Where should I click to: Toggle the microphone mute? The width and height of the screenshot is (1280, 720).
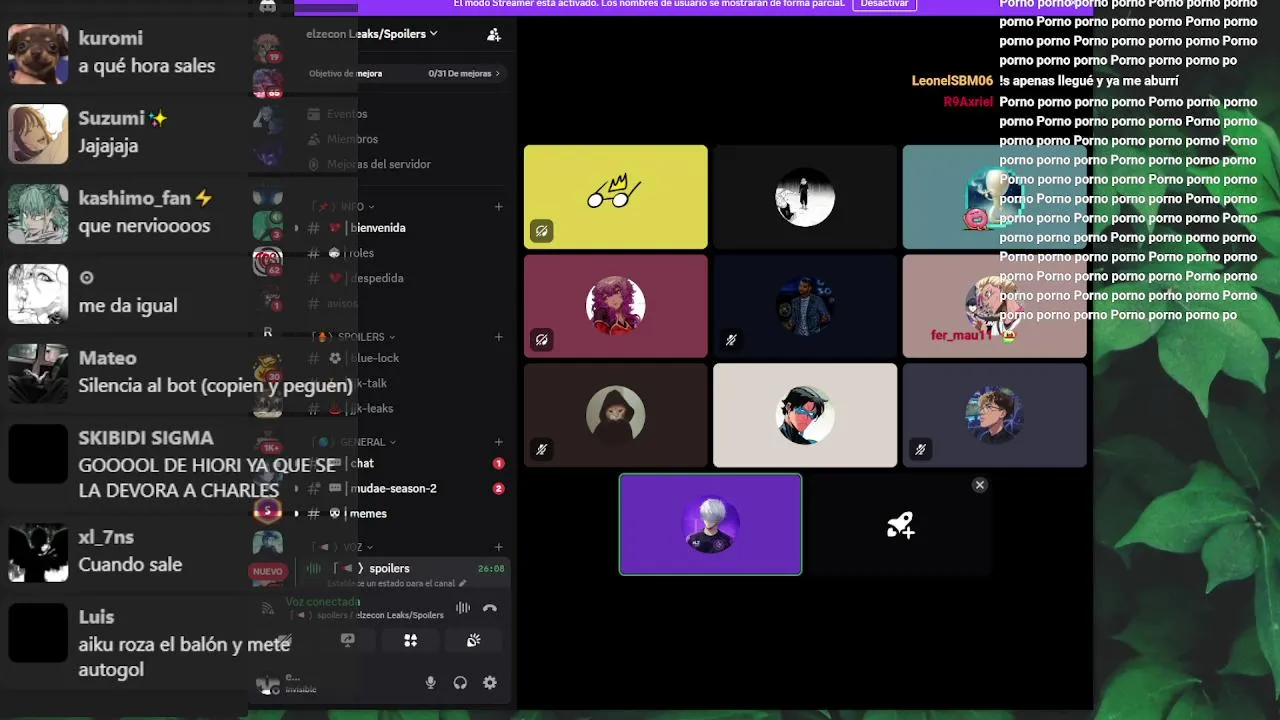(x=430, y=683)
